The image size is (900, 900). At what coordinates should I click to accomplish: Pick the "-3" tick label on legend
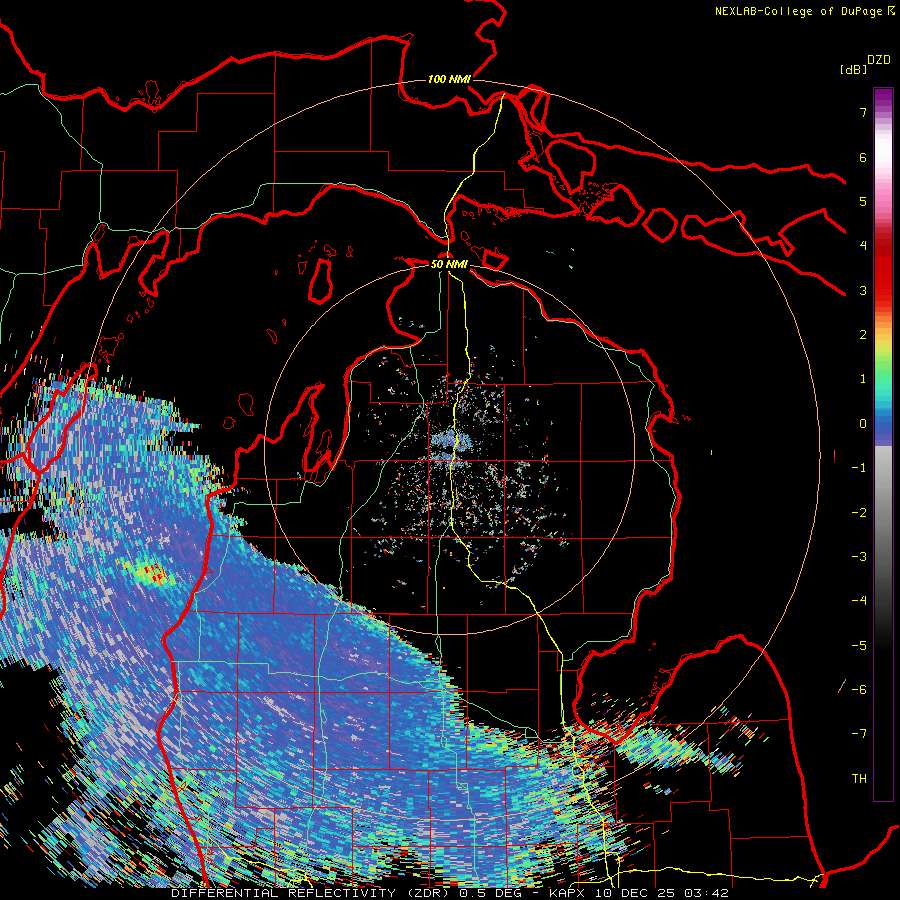point(859,557)
